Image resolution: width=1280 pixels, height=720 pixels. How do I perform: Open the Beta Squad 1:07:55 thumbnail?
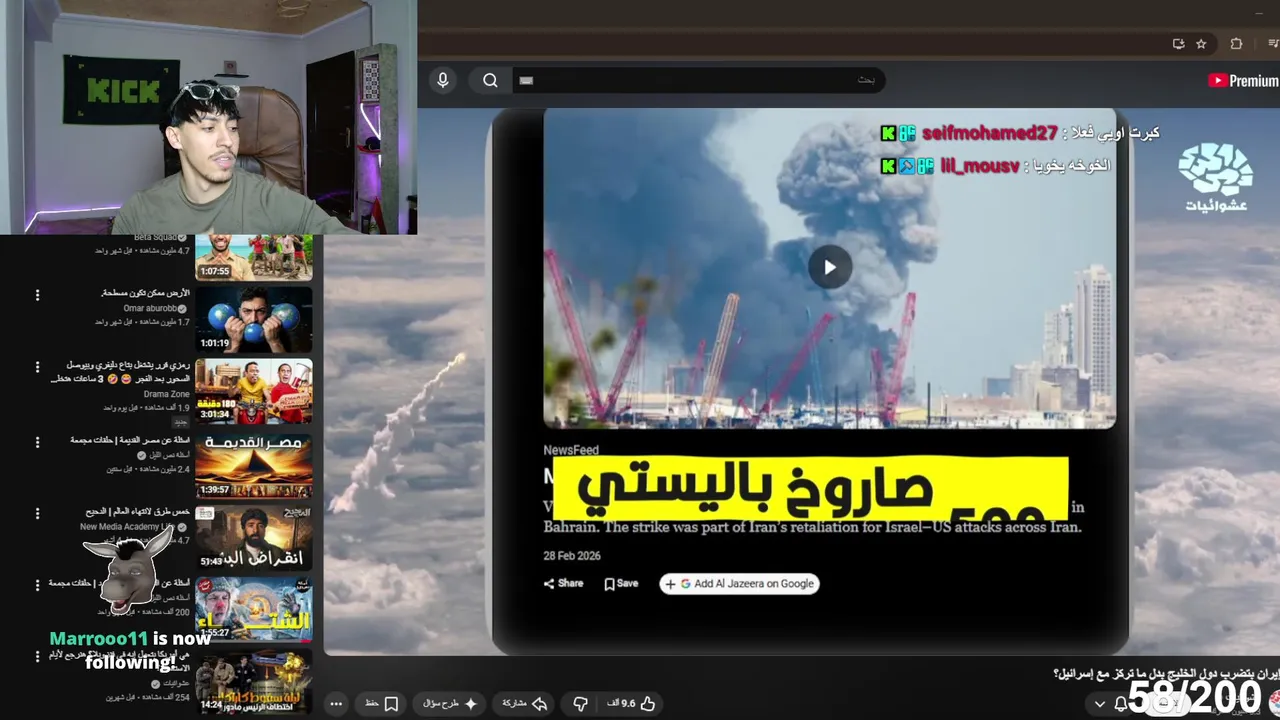click(253, 257)
